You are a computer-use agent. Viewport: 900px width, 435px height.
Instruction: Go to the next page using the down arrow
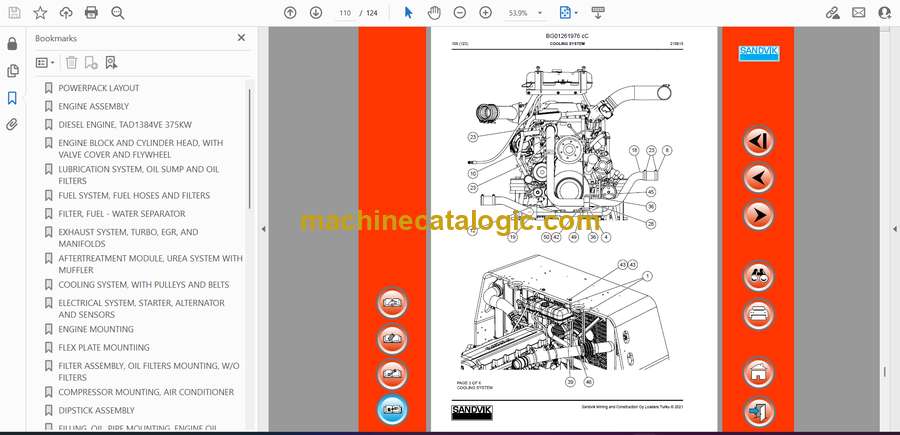click(x=316, y=13)
